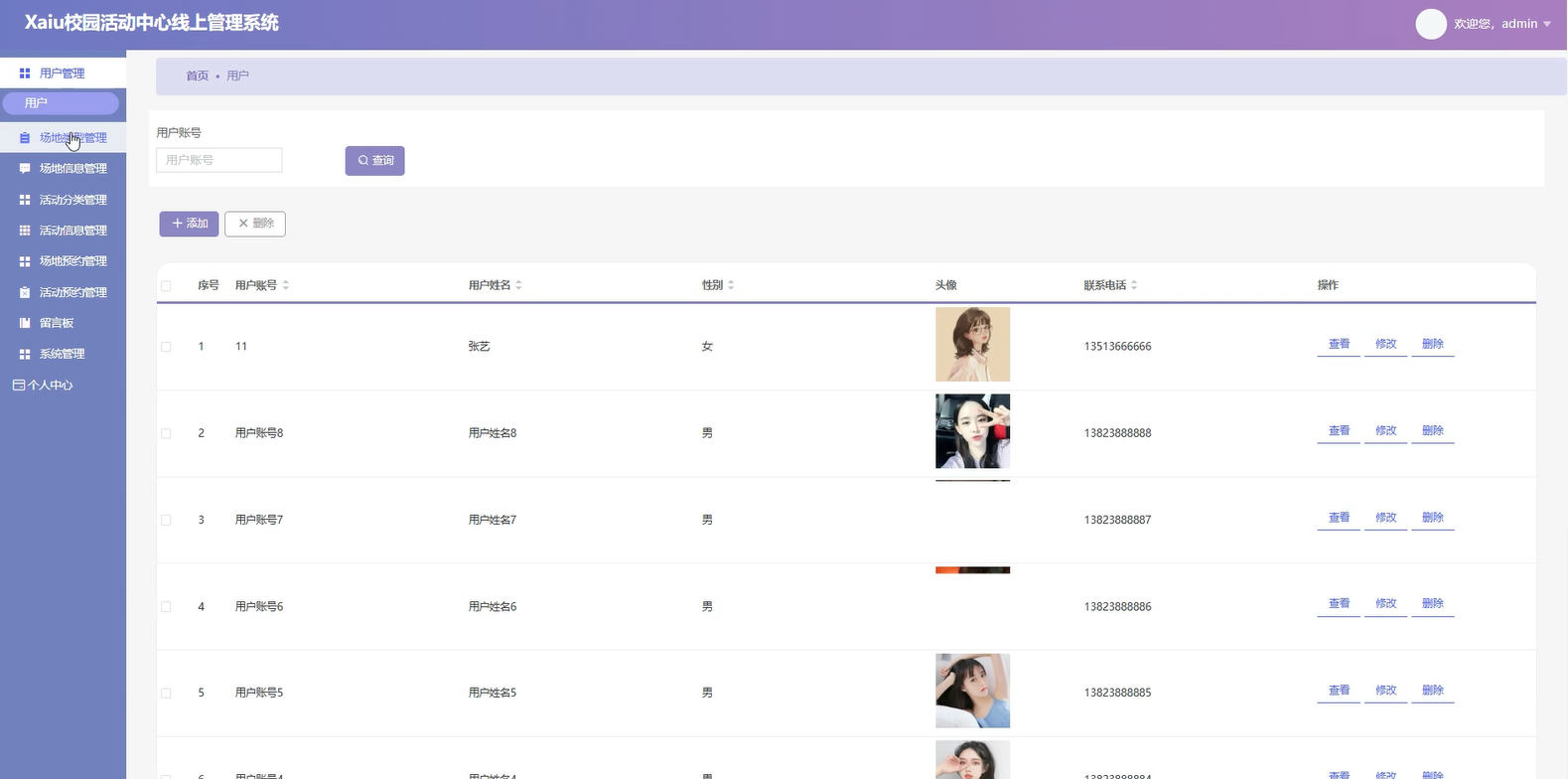The height and width of the screenshot is (779, 1568).
Task: Click the card icon beside 个人中心
Action: pos(19,385)
